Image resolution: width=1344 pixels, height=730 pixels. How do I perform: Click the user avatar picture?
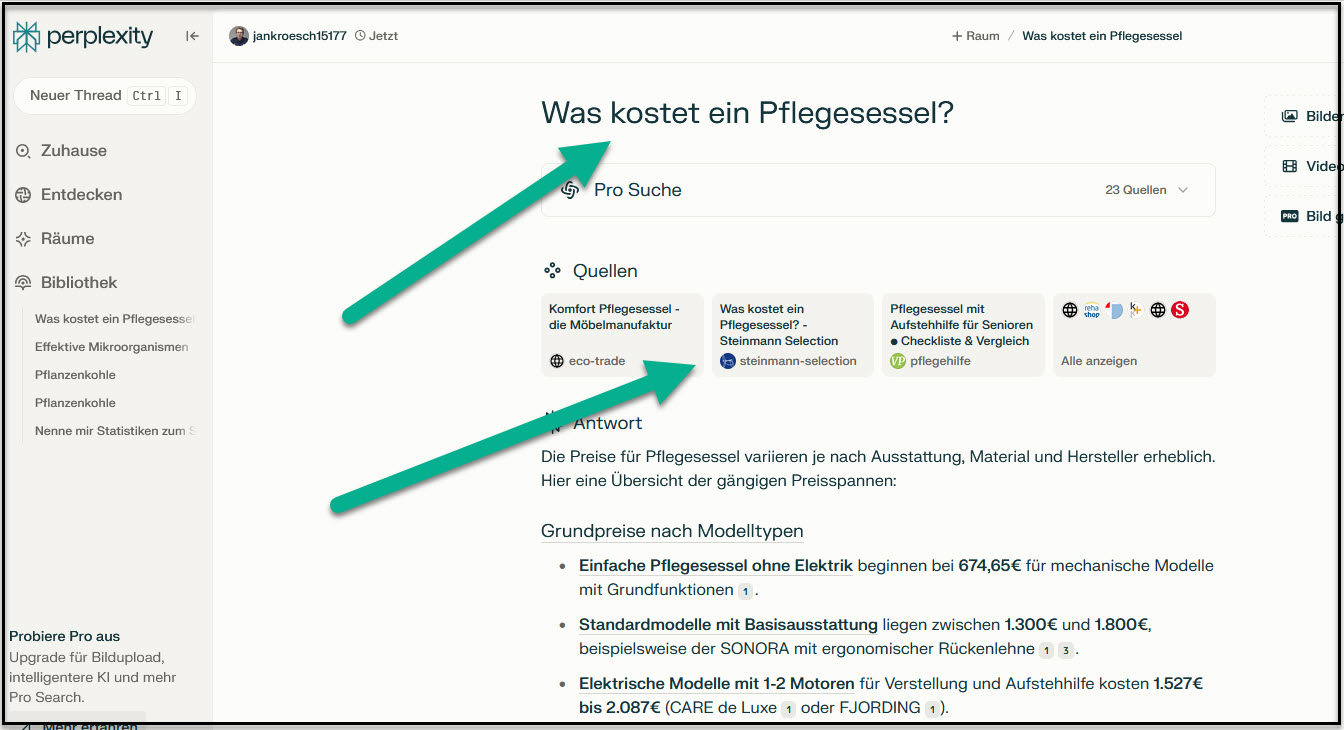(239, 36)
